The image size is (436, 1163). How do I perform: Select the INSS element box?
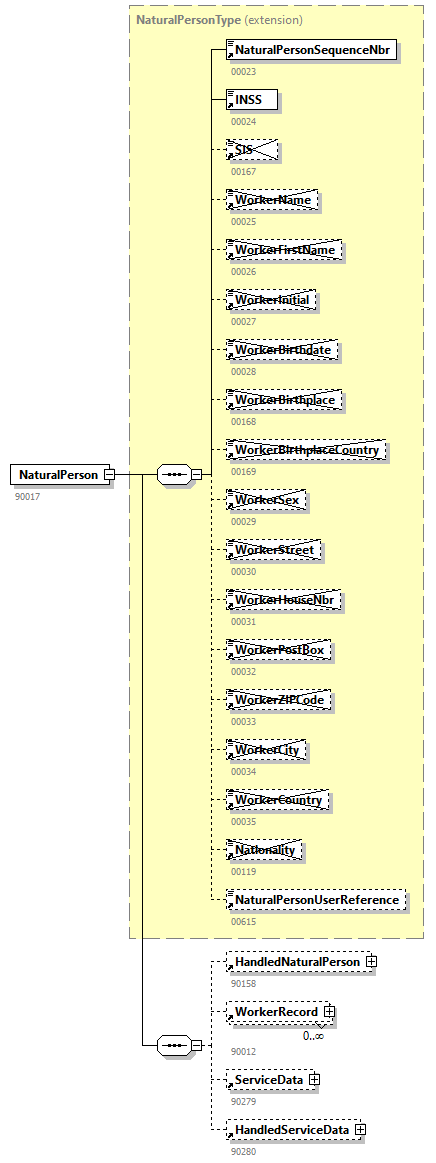(x=251, y=99)
